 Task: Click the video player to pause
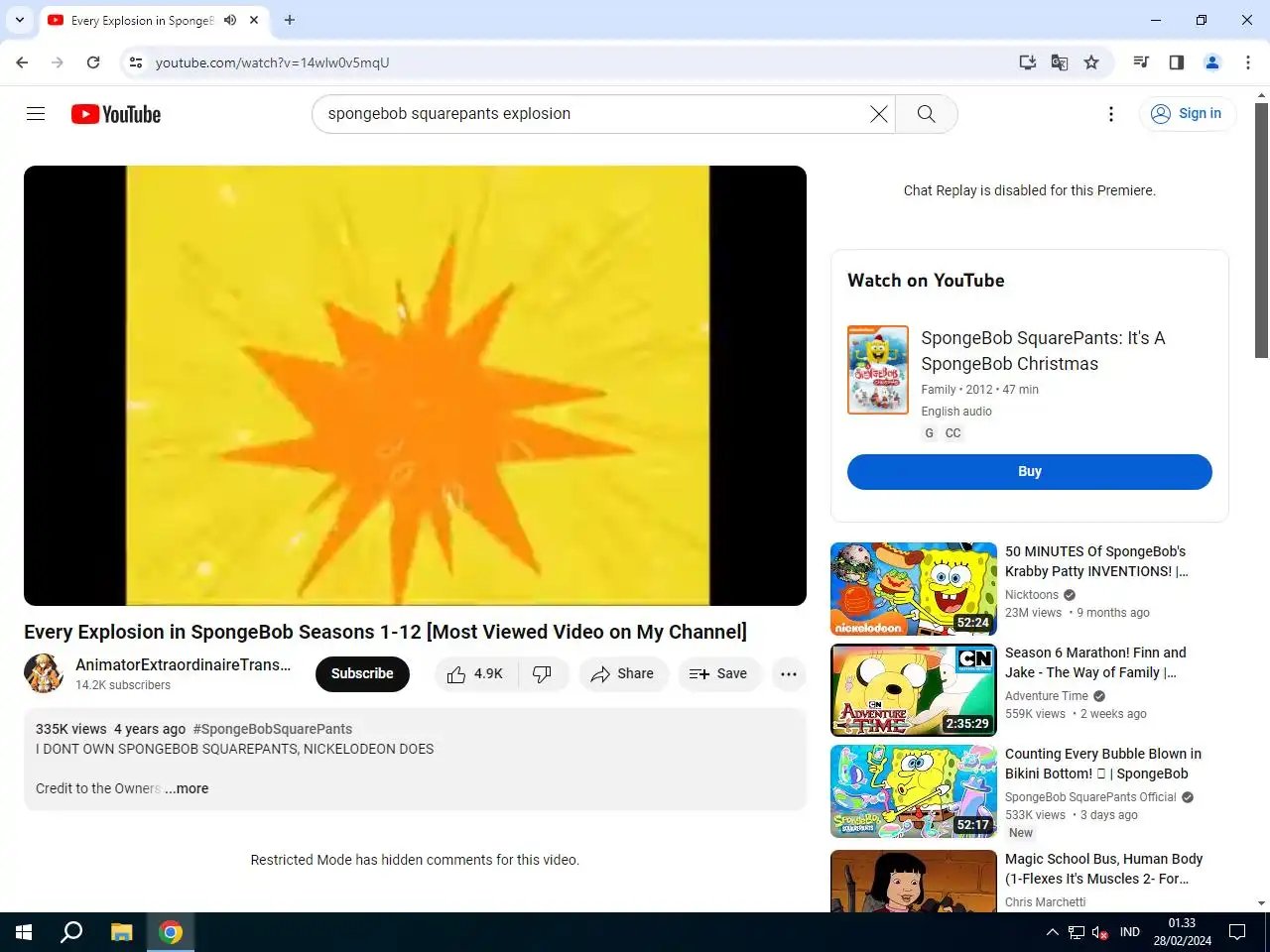point(415,386)
